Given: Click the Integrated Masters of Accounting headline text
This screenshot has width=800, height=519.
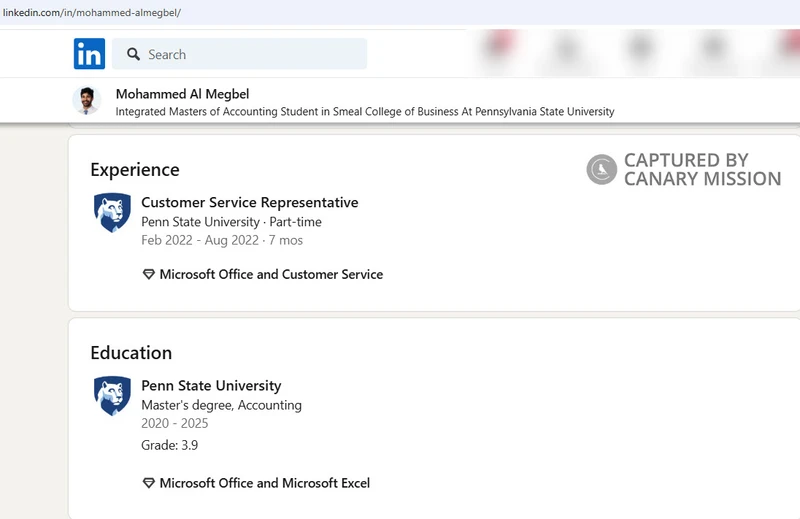Looking at the screenshot, I should click(365, 112).
